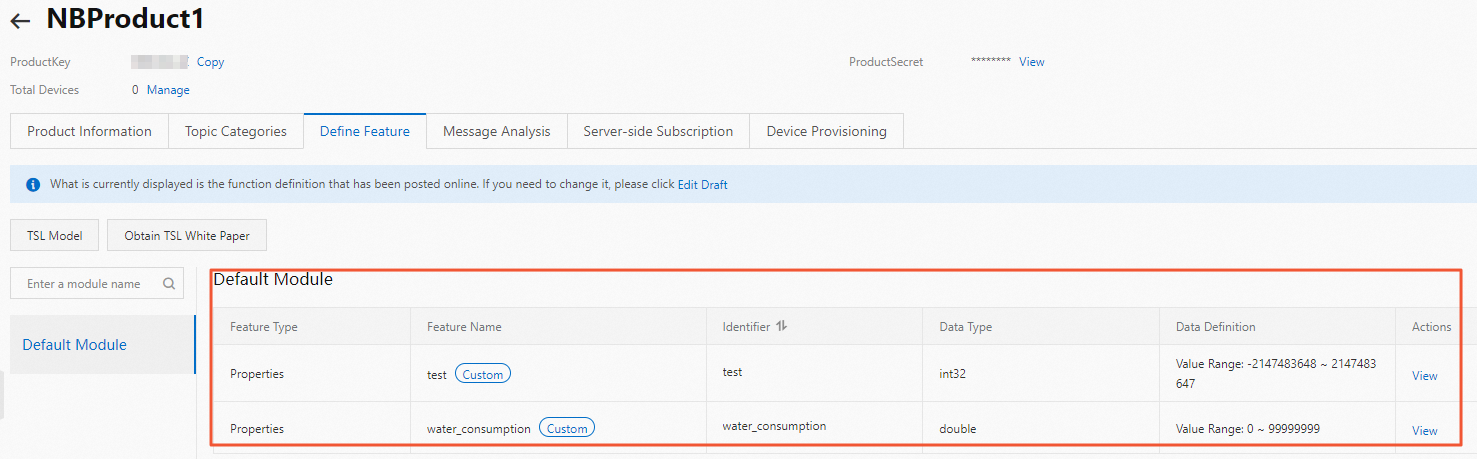View the water_consumption property details

point(1424,431)
